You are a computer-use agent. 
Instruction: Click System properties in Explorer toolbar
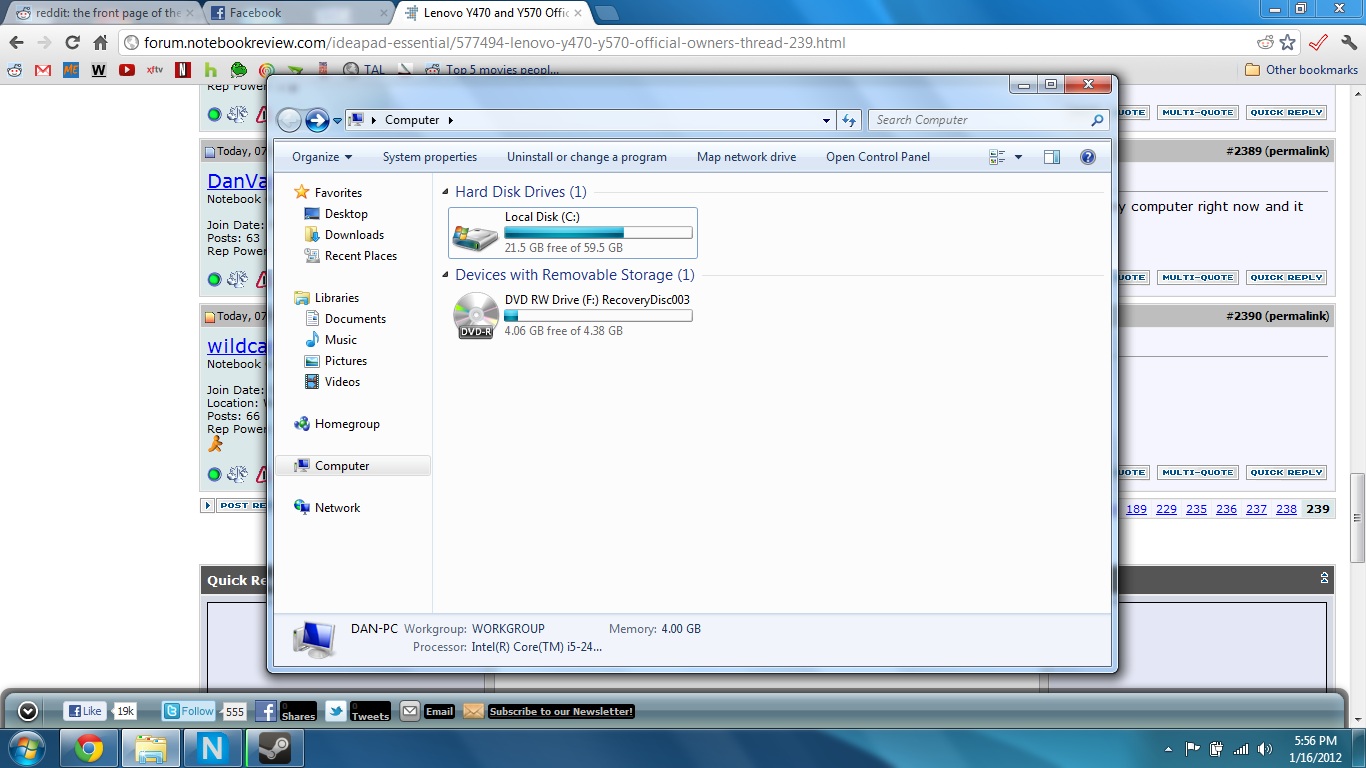click(430, 157)
